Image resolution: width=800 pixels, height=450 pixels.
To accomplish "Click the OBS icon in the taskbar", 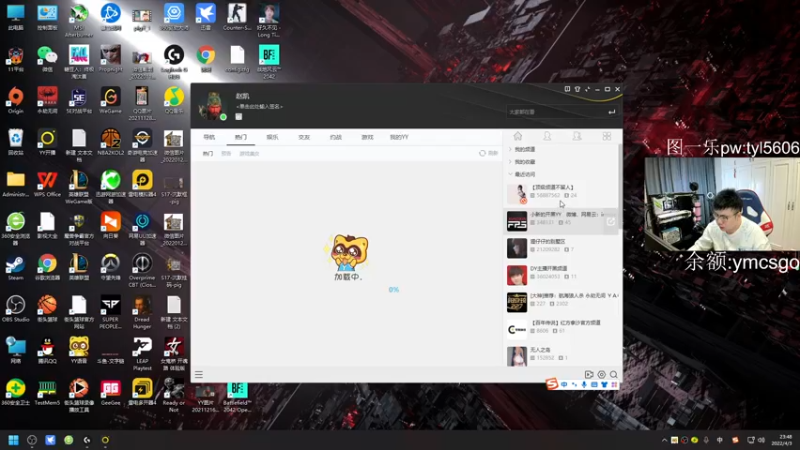I will tap(32, 440).
